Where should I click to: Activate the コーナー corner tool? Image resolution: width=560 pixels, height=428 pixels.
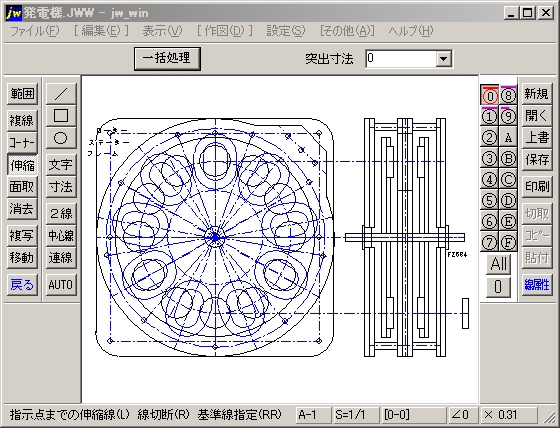22,143
